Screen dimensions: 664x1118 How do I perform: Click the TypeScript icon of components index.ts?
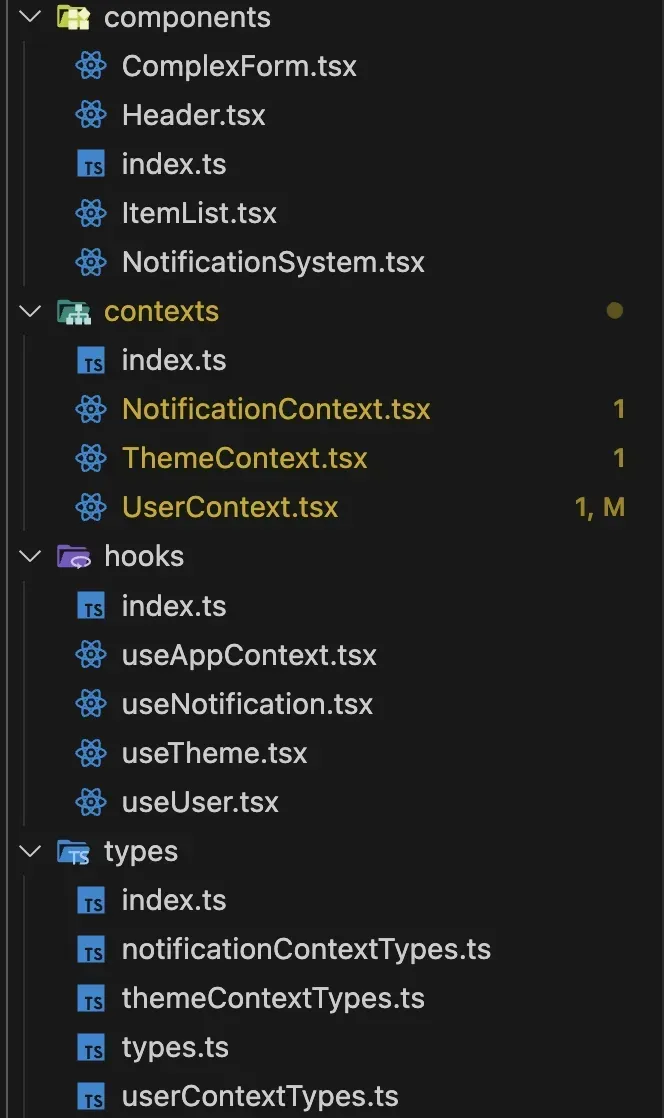[x=91, y=165]
